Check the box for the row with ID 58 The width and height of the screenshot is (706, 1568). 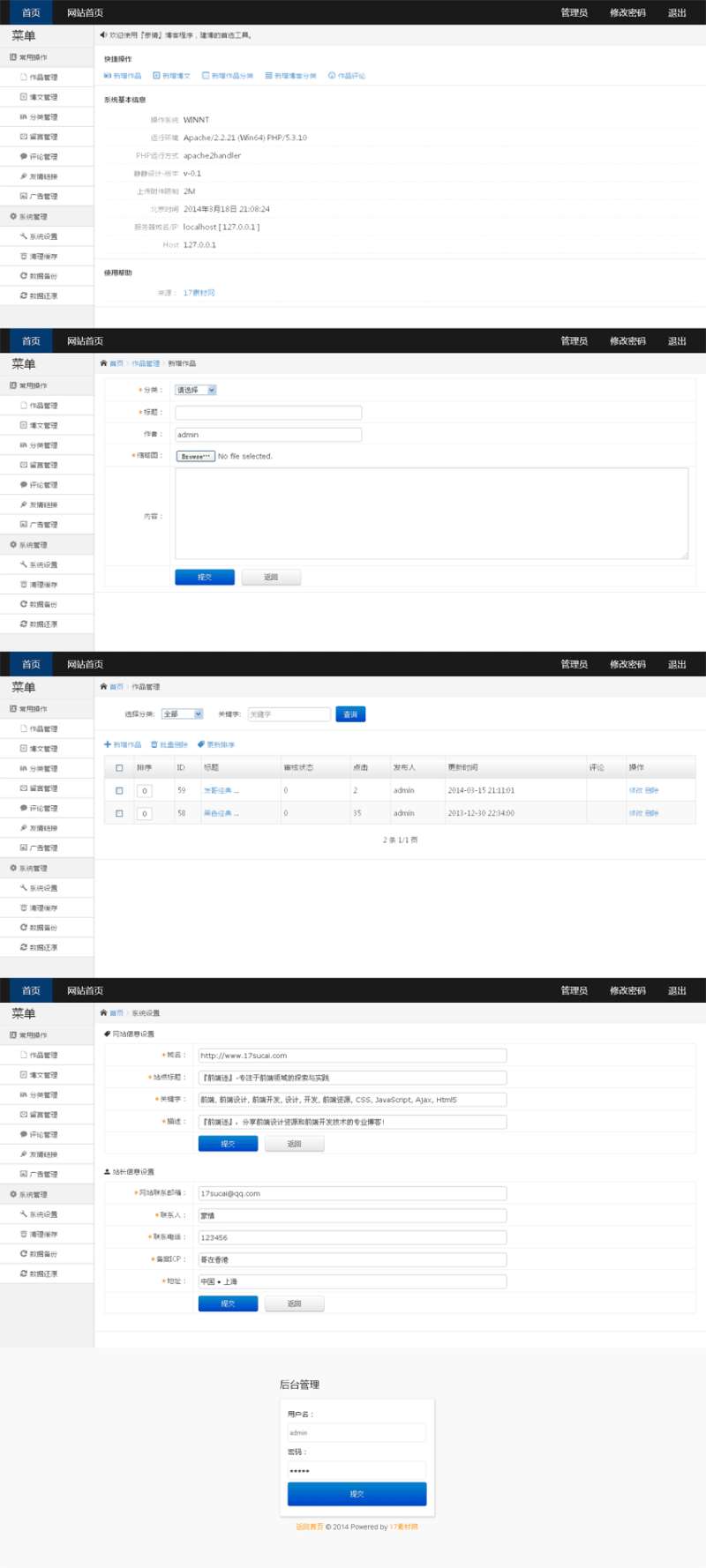pyautogui.click(x=119, y=813)
